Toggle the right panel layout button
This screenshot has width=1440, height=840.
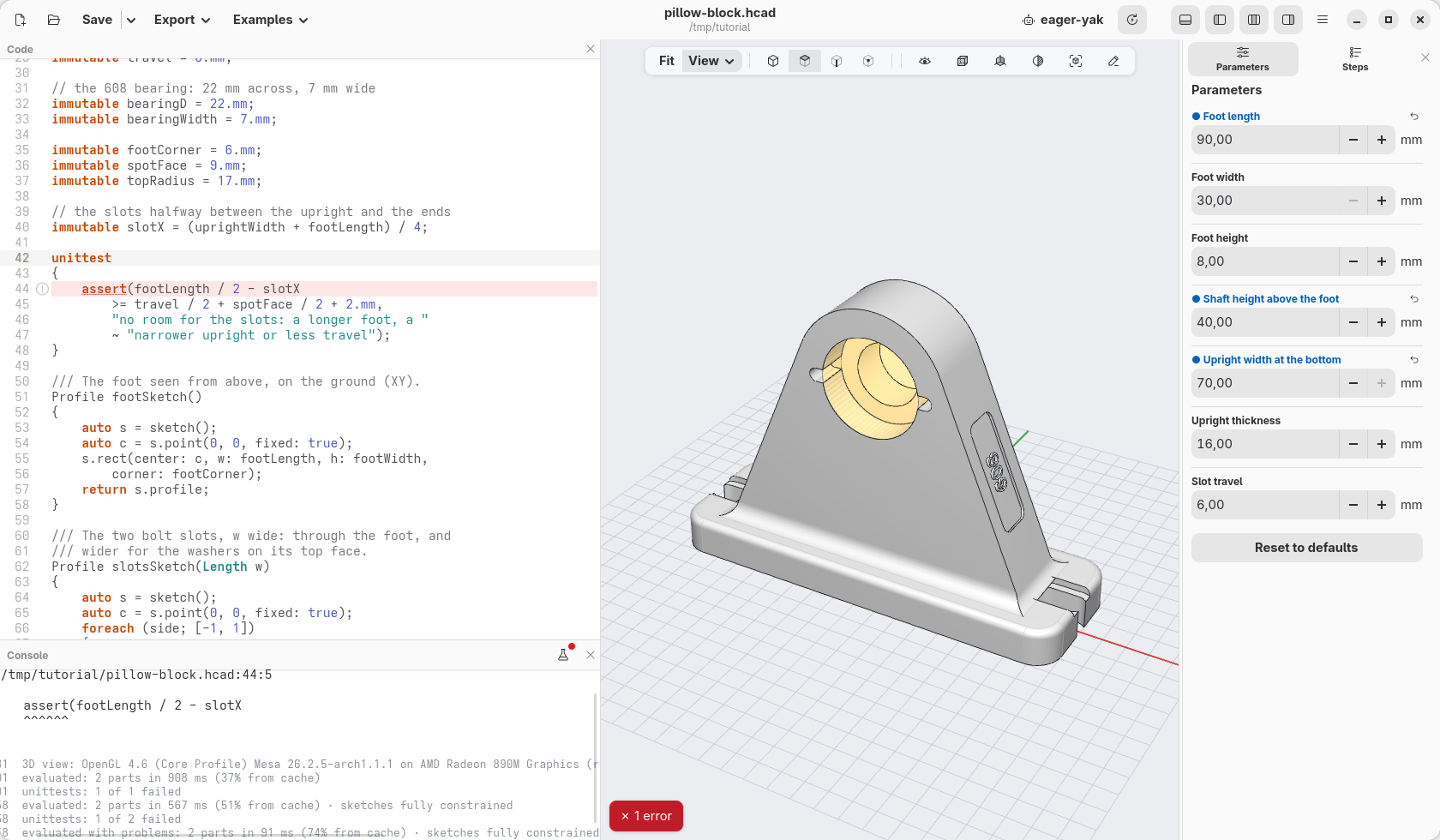tap(1288, 20)
